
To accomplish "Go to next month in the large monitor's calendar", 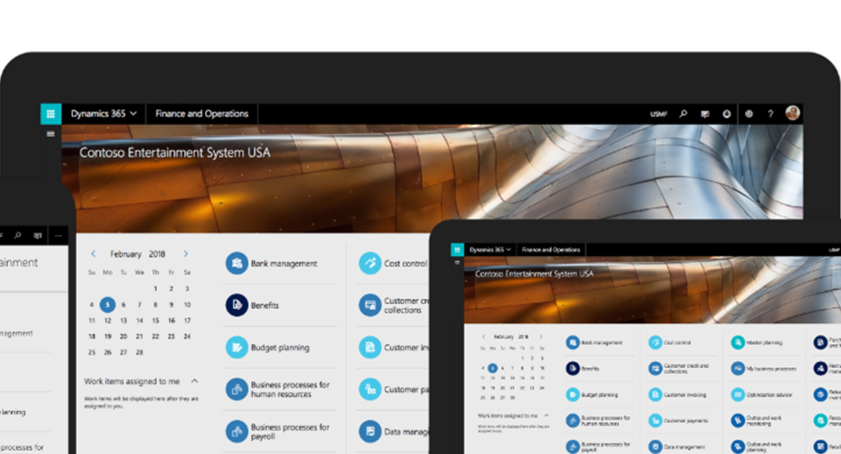I will (186, 254).
